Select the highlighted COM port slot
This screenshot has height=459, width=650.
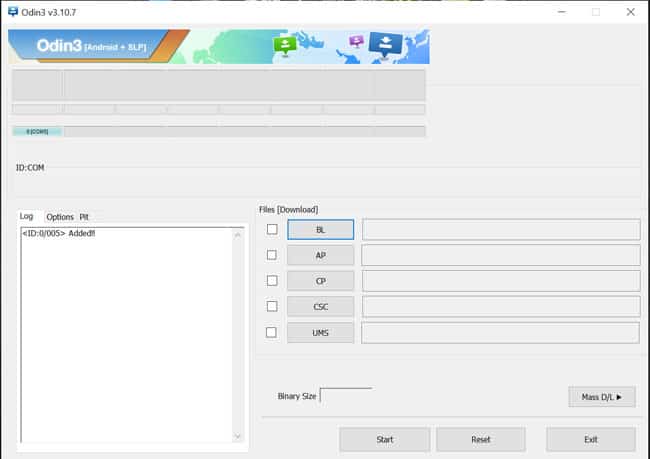click(x=37, y=131)
